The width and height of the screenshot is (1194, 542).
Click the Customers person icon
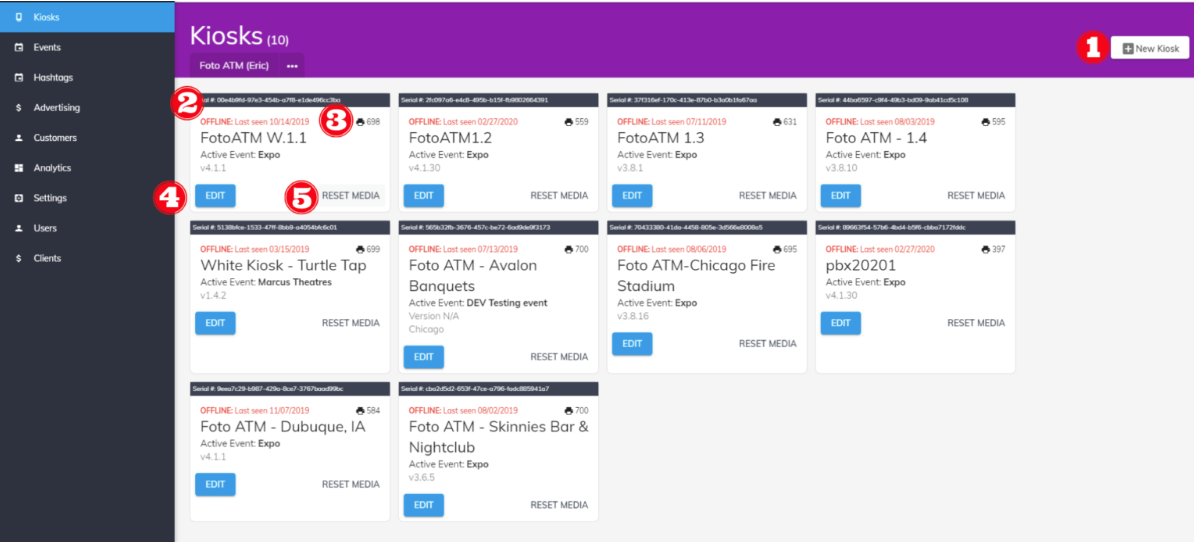[x=19, y=138]
